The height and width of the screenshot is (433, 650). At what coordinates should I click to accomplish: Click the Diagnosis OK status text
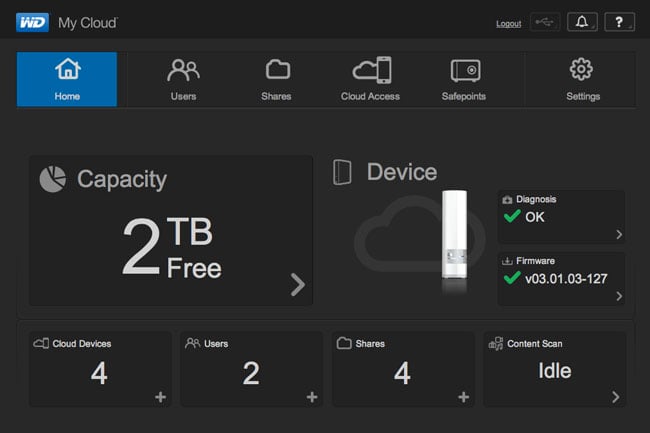tap(535, 217)
